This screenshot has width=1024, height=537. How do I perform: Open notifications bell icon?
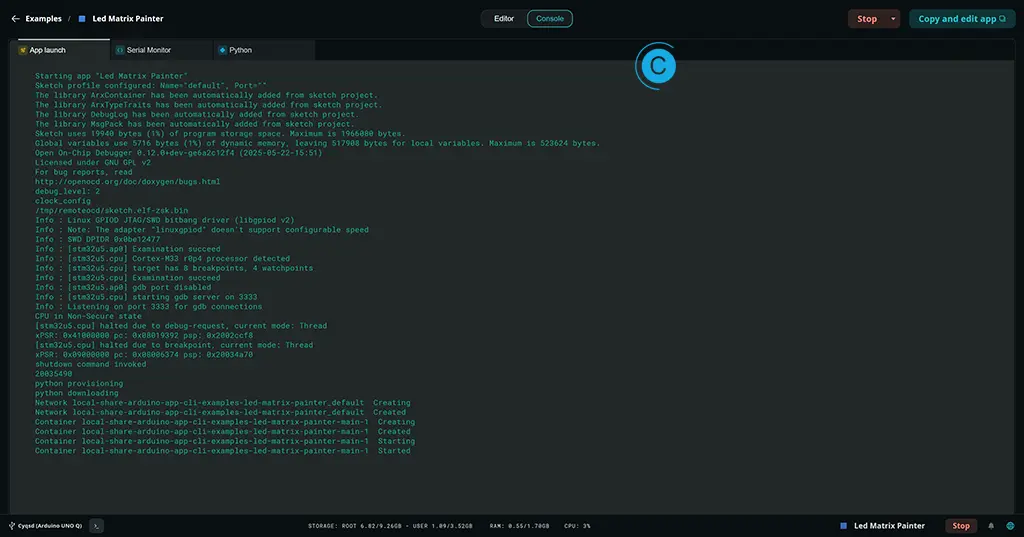(991, 526)
